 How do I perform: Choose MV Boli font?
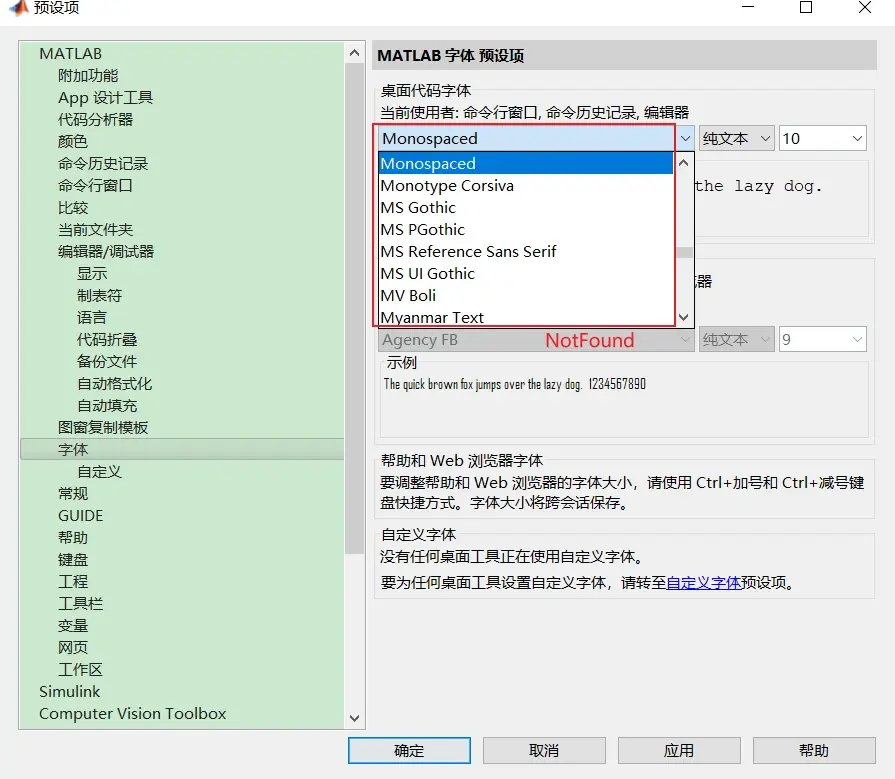coord(526,296)
